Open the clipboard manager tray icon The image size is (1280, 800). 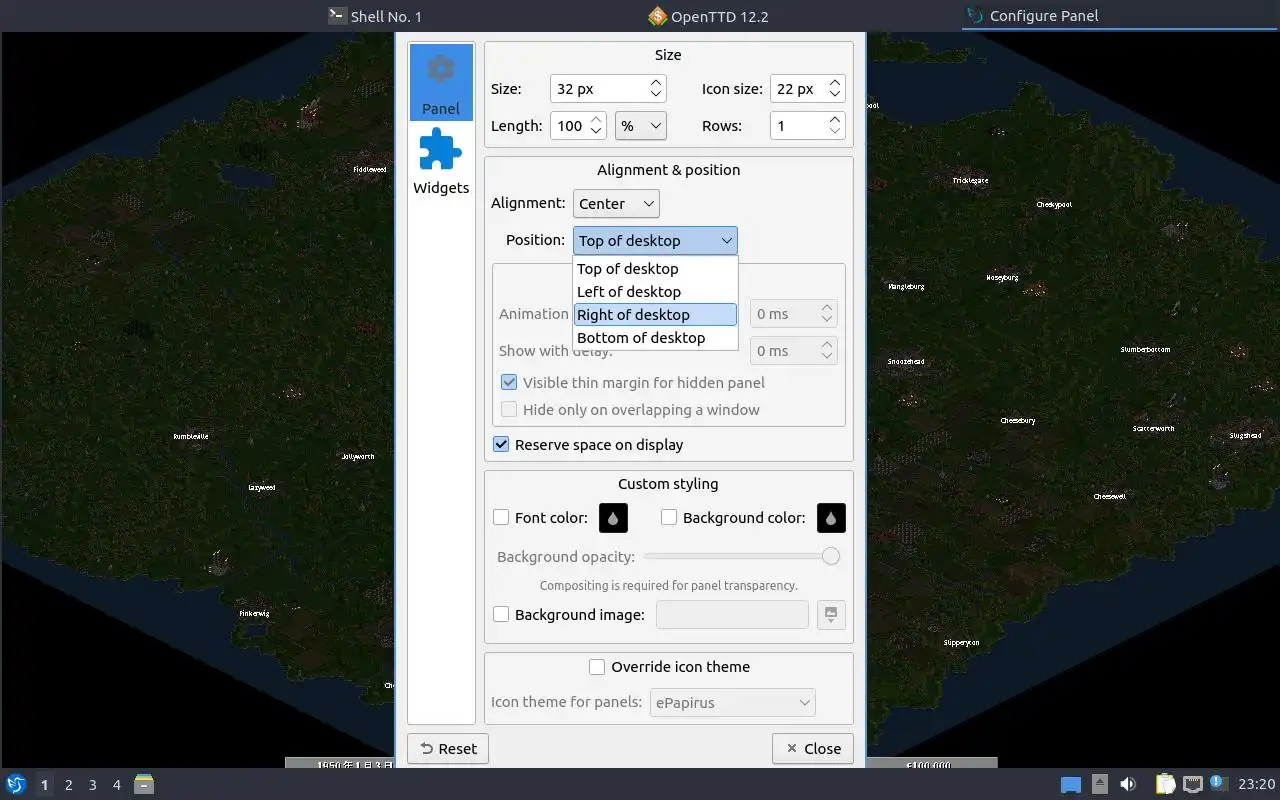tap(1165, 784)
